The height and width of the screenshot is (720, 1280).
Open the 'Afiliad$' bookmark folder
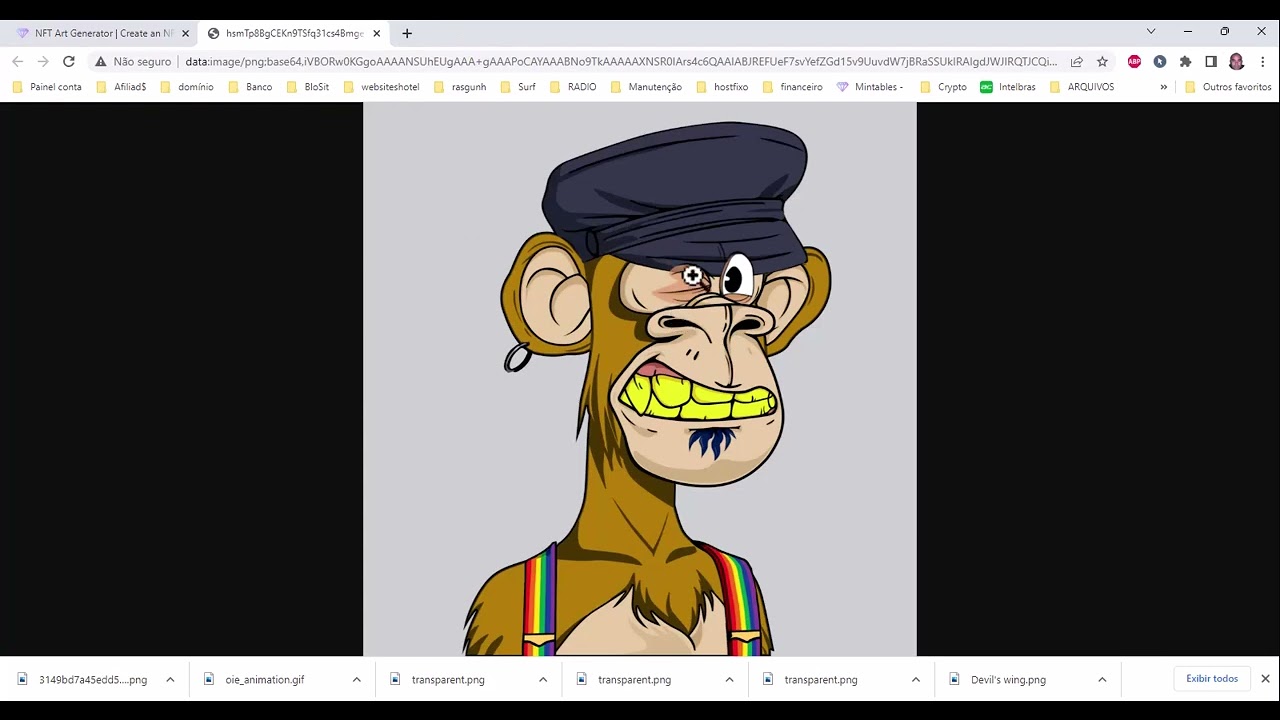coord(121,87)
